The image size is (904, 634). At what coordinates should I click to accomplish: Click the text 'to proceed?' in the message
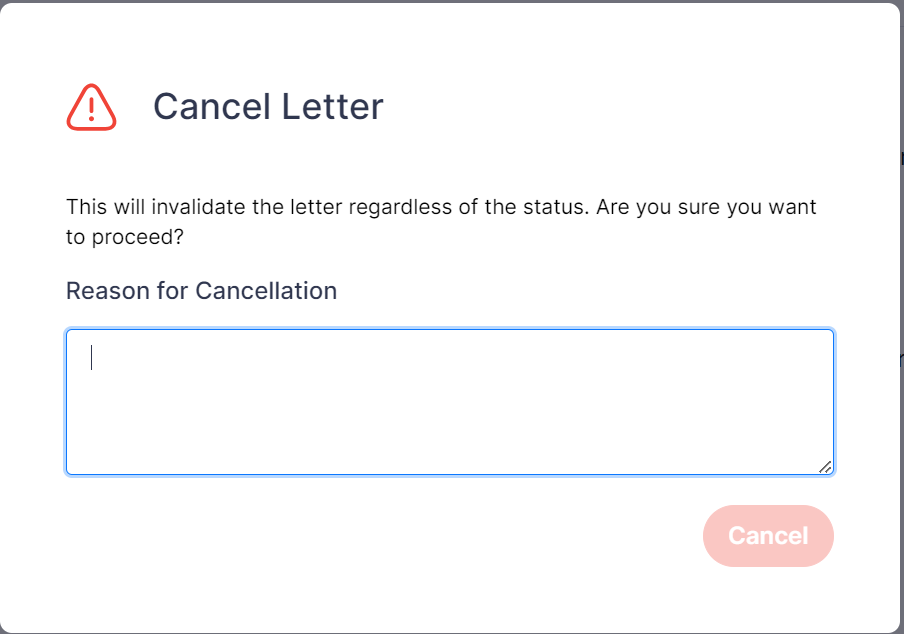[x=125, y=236]
